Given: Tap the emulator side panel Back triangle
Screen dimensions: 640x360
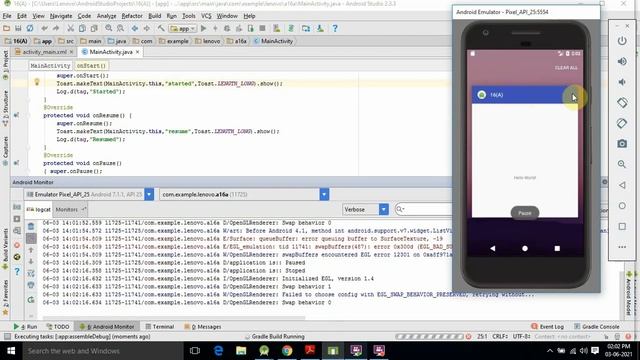Looking at the screenshot, I should click(622, 185).
